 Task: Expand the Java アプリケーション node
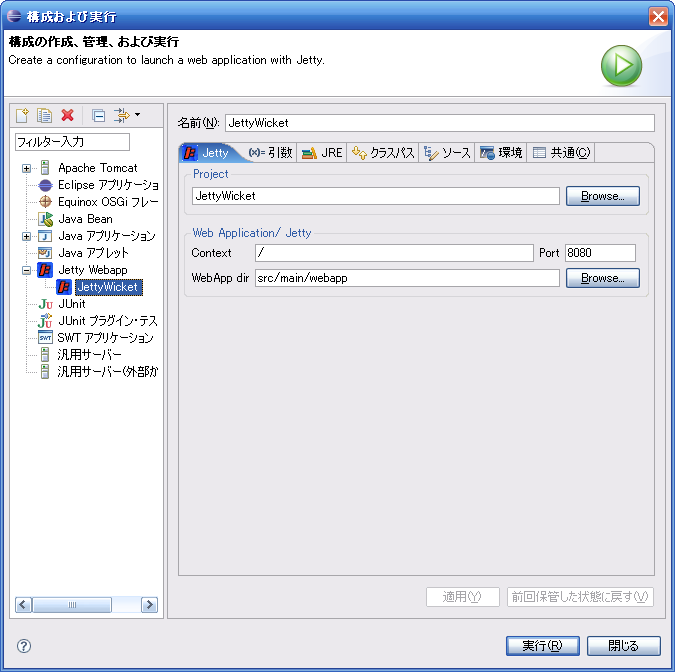point(27,236)
